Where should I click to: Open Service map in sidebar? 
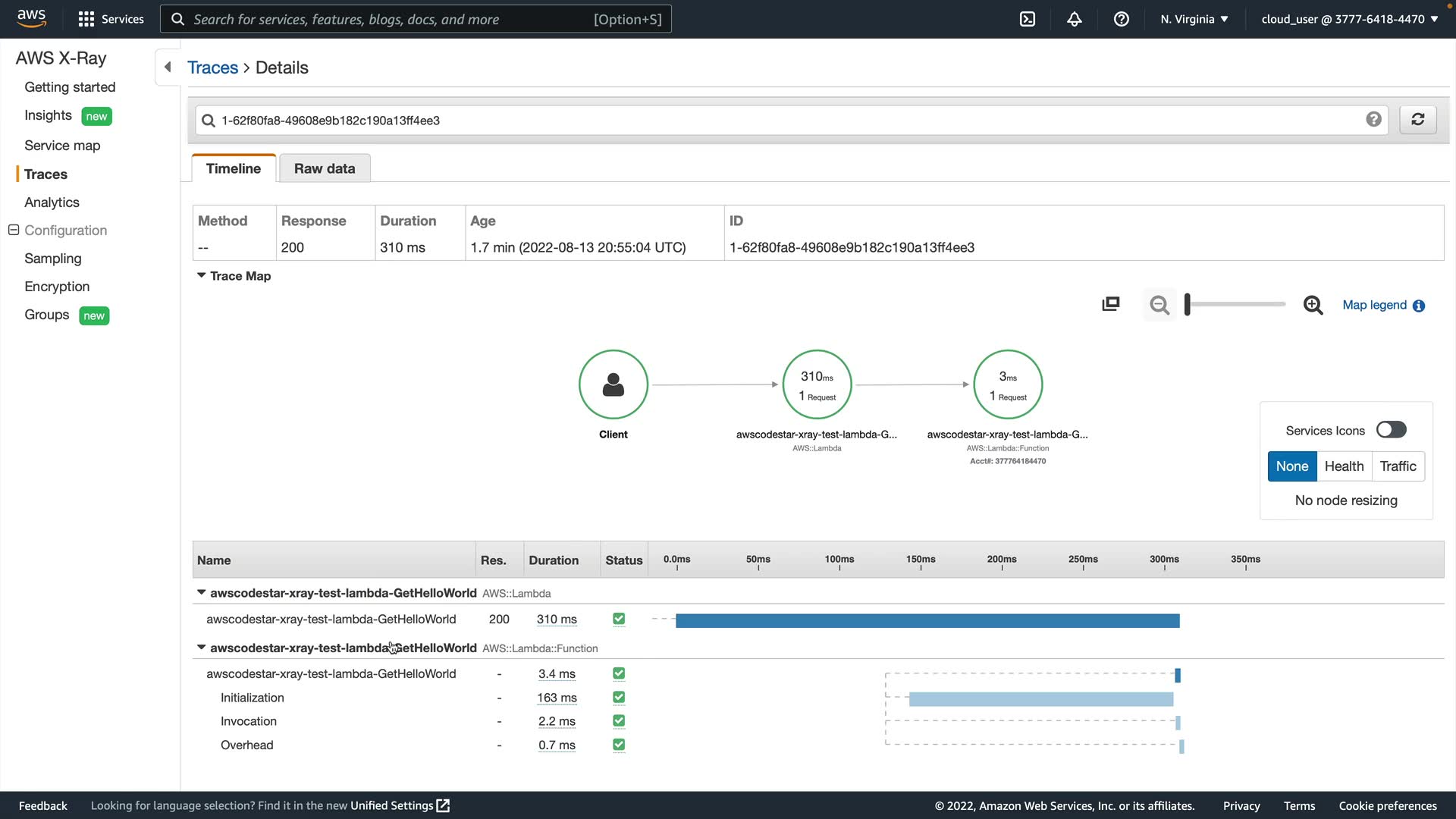click(x=62, y=146)
